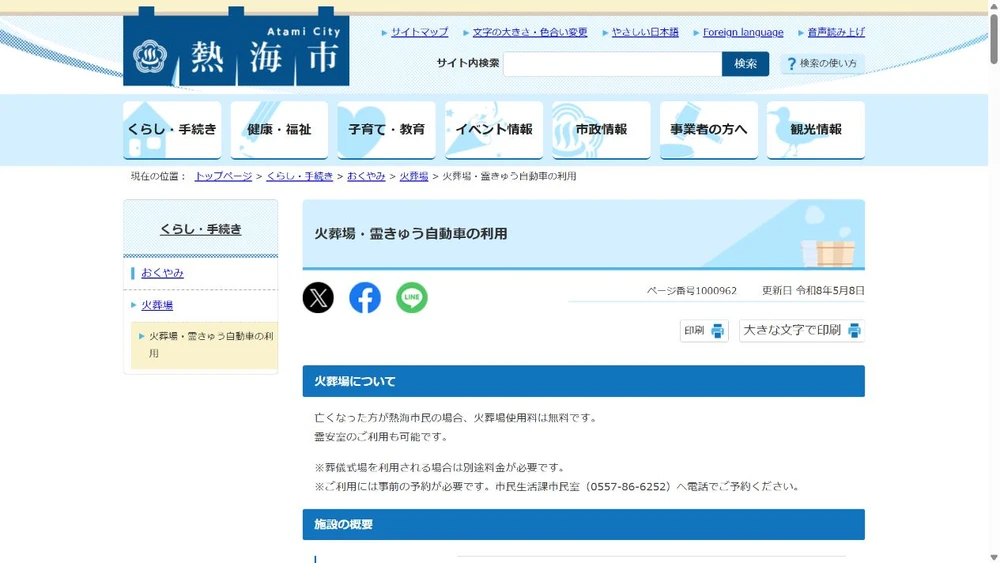Share page on X (Twitter) icon
The width and height of the screenshot is (1000, 563).
318,297
